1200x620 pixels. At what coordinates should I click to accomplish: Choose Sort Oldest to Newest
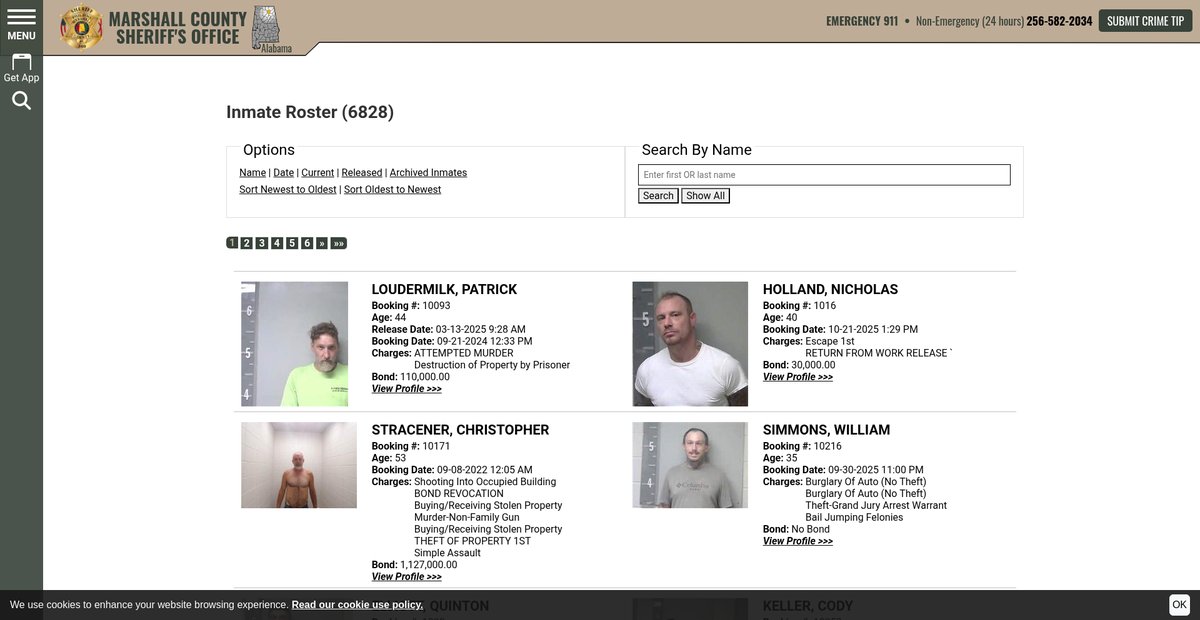(x=392, y=190)
